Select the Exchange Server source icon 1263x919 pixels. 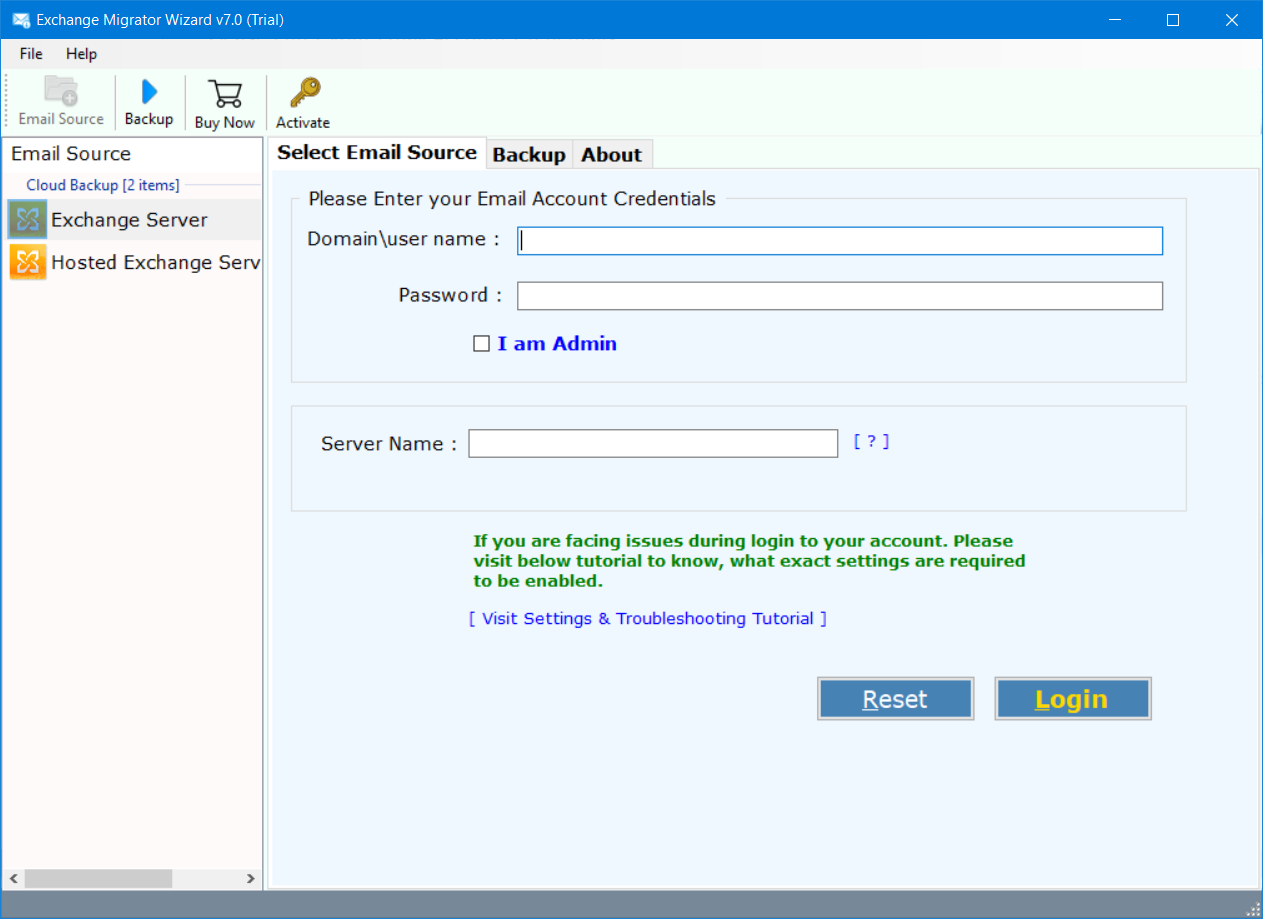coord(28,219)
